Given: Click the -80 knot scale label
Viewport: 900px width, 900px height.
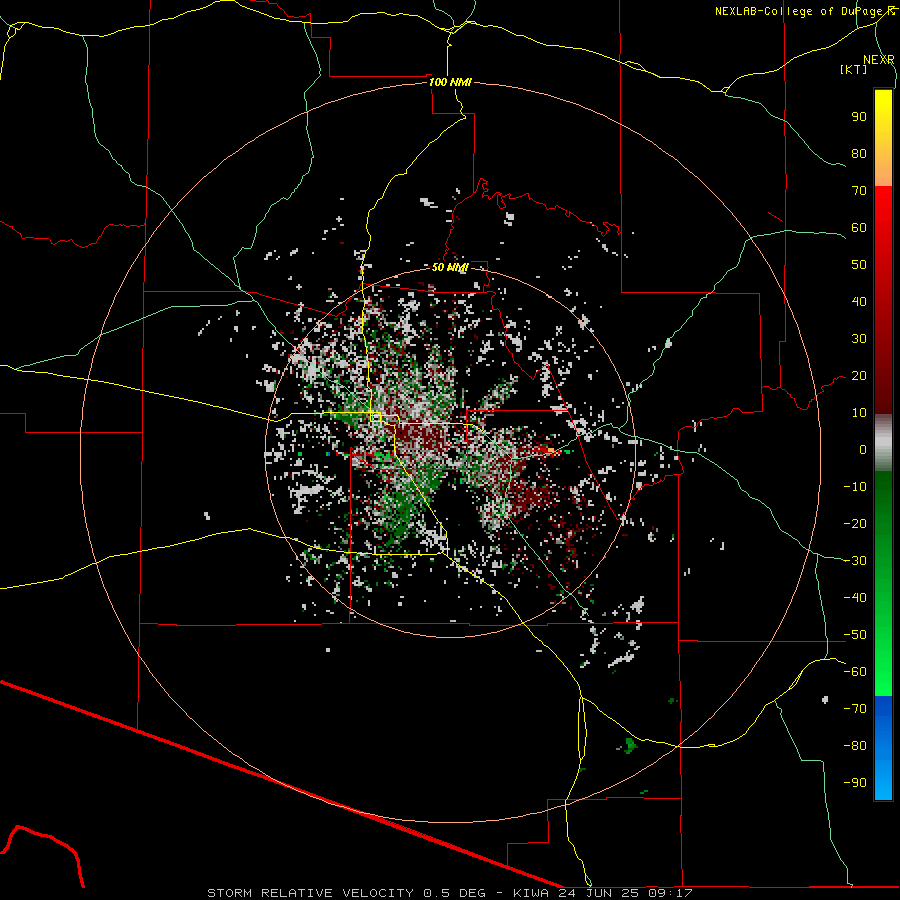Looking at the screenshot, I should (855, 746).
